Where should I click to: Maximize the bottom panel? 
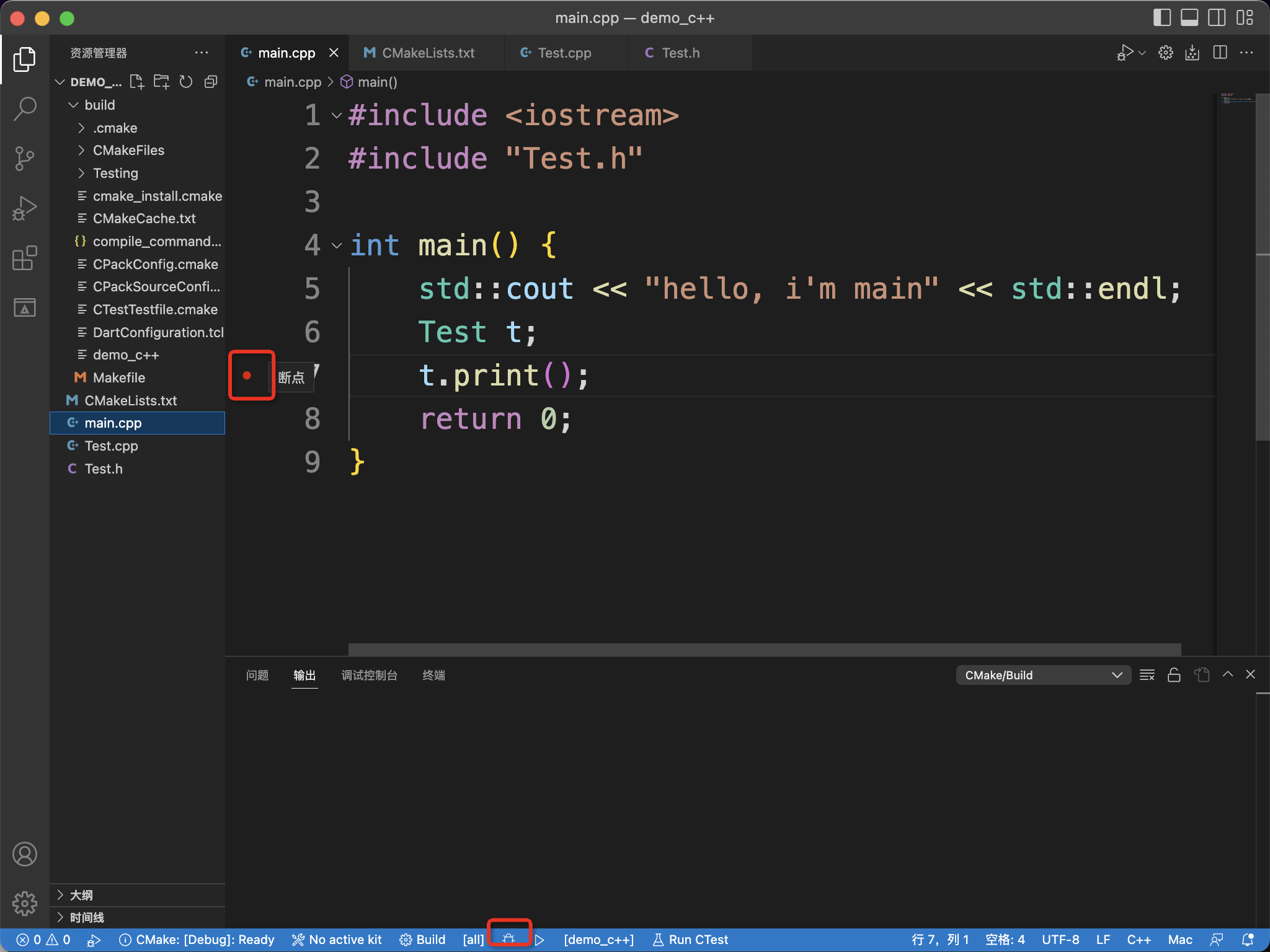[x=1228, y=674]
